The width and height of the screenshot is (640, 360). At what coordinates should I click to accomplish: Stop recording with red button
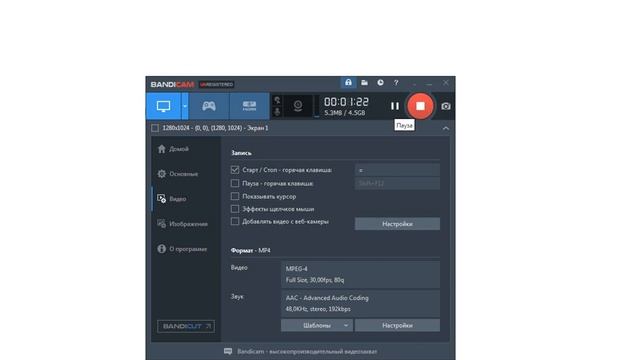(420, 106)
